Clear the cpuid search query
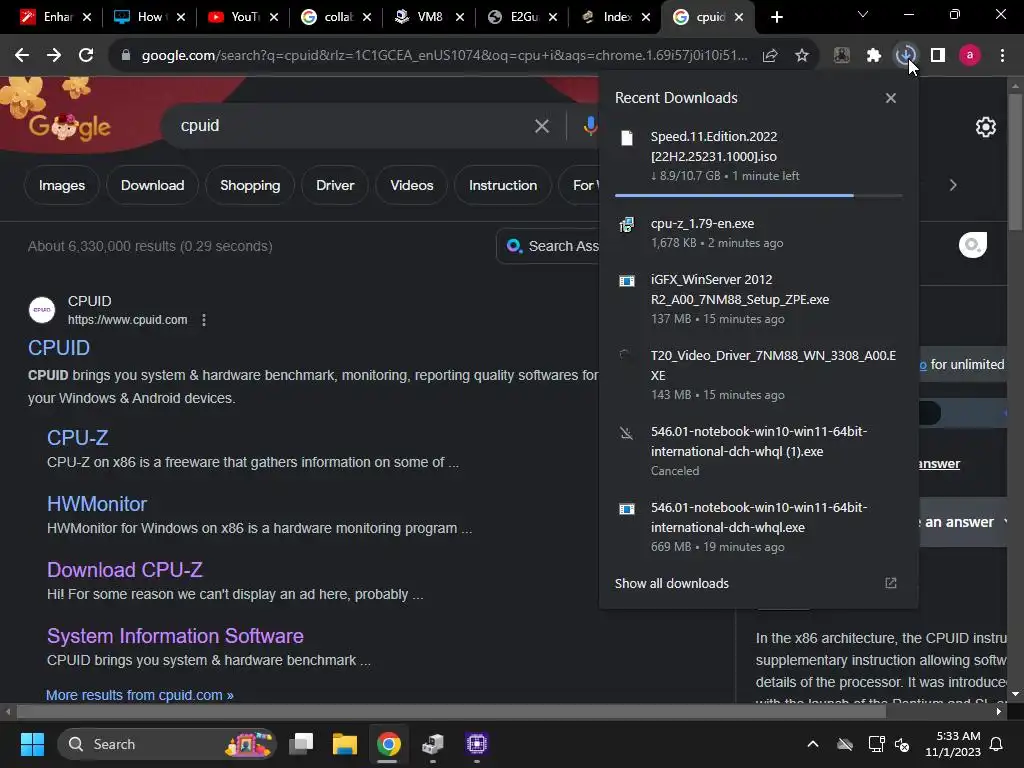This screenshot has width=1024, height=768. pos(541,126)
